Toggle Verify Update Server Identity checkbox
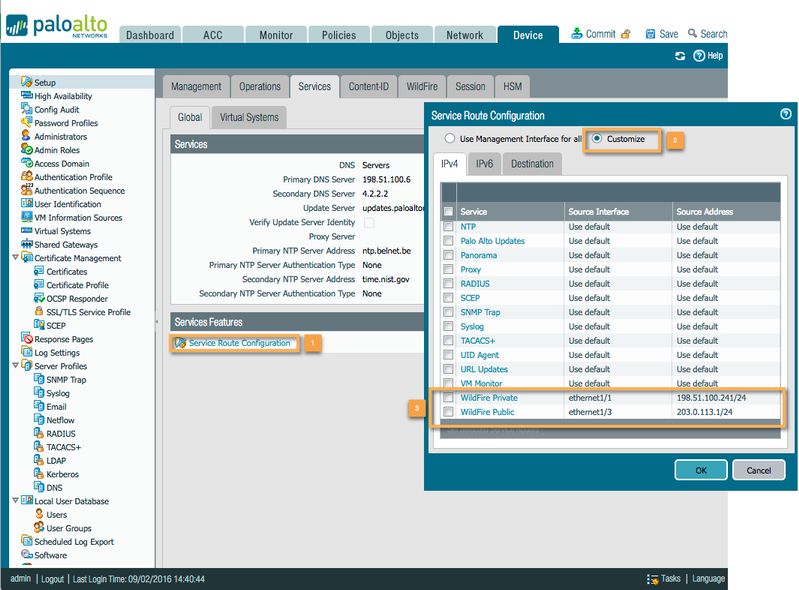799x590 pixels. (x=369, y=223)
